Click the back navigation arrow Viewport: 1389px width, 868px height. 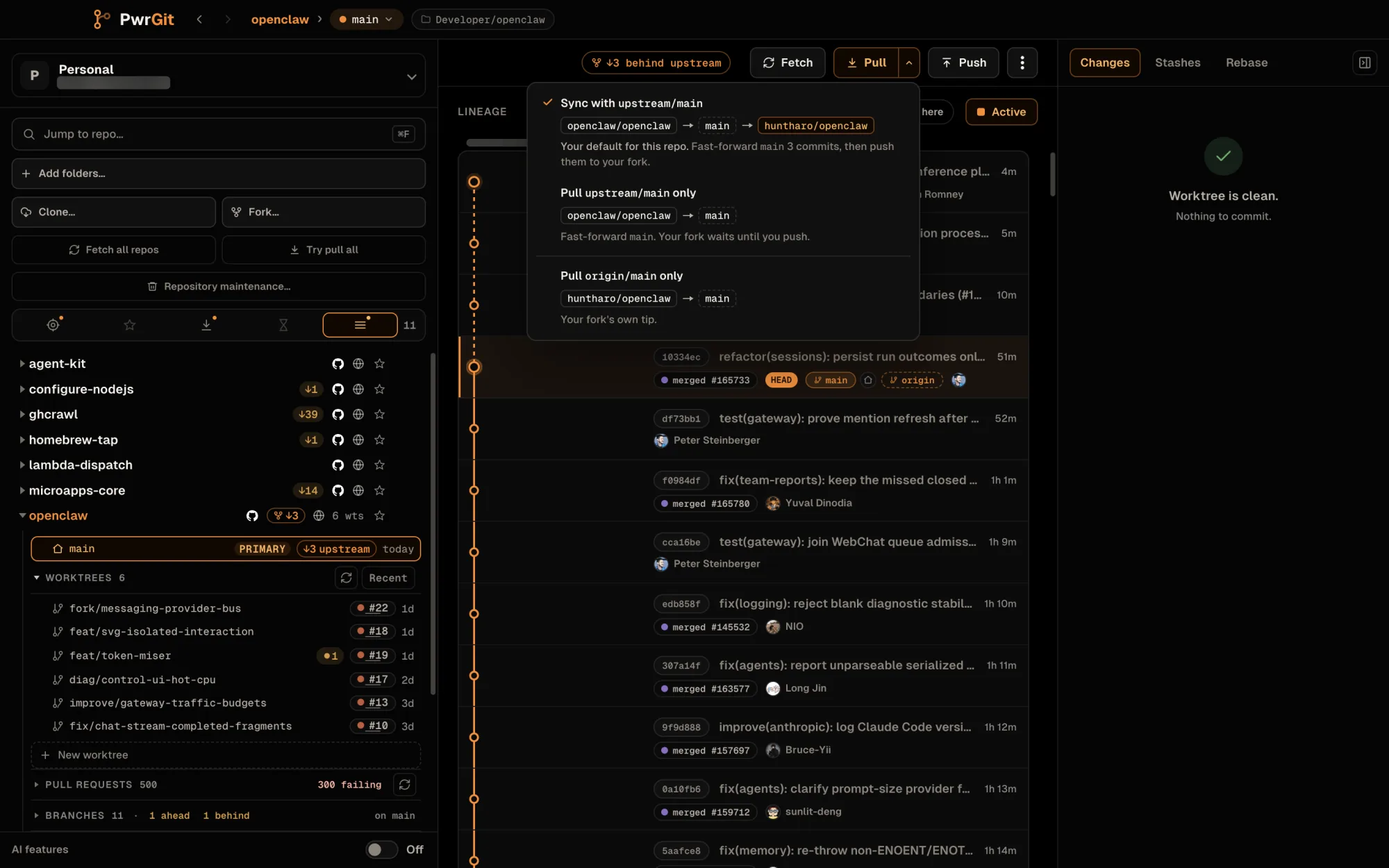199,19
